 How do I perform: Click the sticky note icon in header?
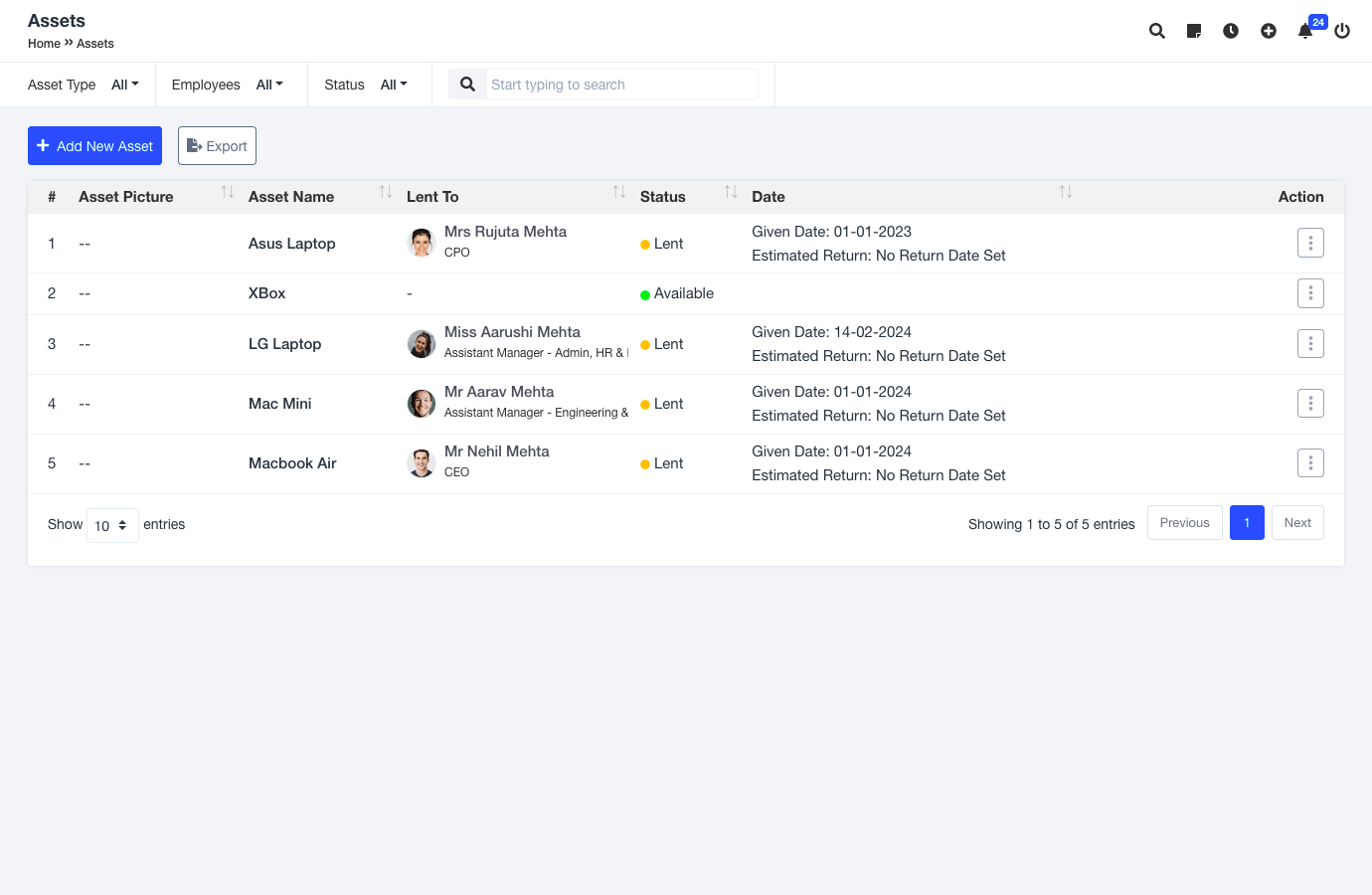pos(1194,31)
